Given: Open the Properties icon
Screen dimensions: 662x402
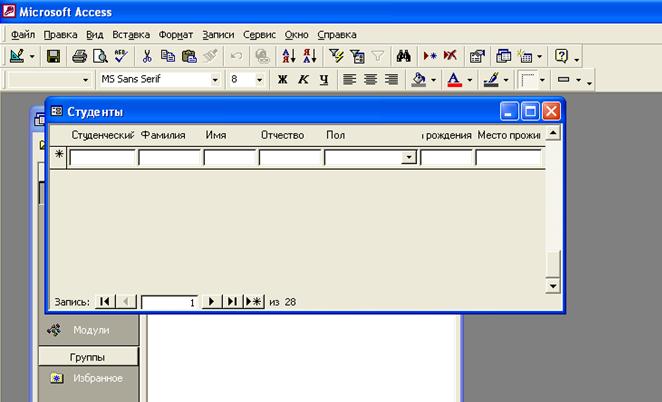Looking at the screenshot, I should coord(477,56).
